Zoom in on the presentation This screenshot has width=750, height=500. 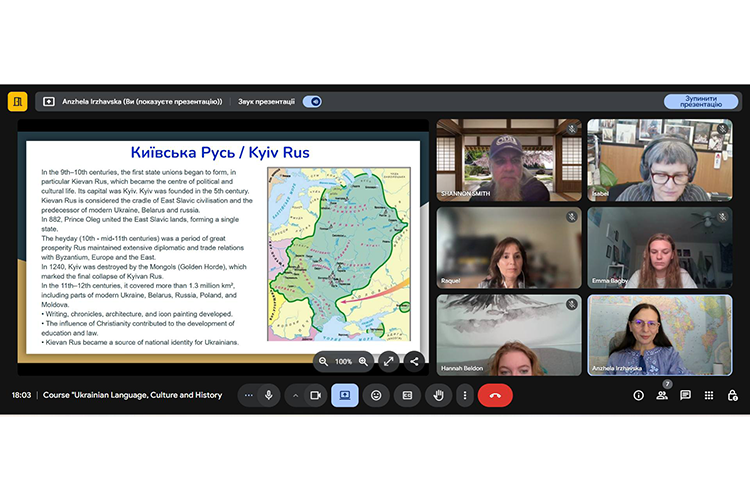click(x=363, y=361)
